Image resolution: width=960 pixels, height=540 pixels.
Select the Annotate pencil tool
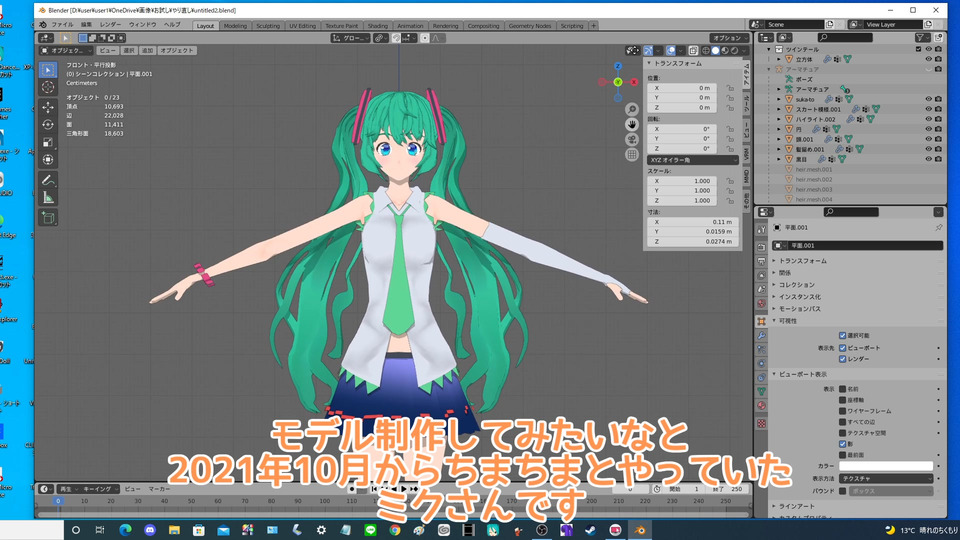point(48,180)
